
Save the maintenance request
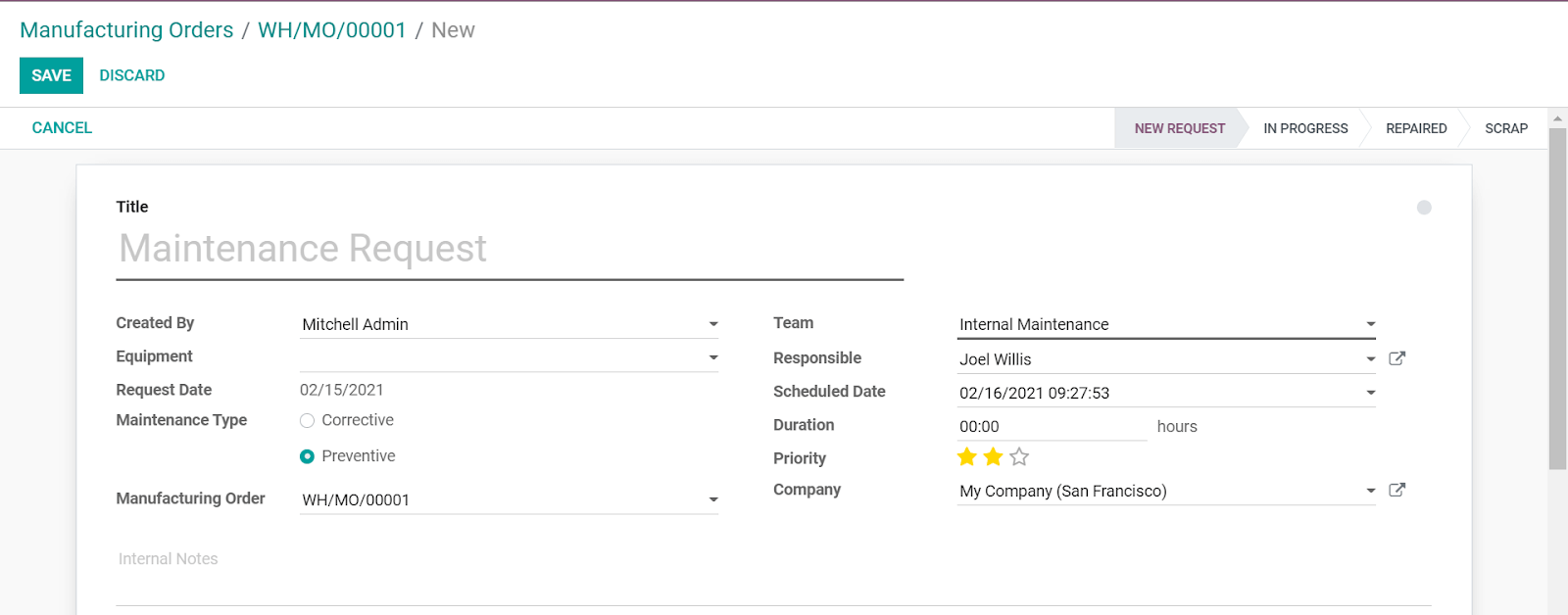click(51, 75)
